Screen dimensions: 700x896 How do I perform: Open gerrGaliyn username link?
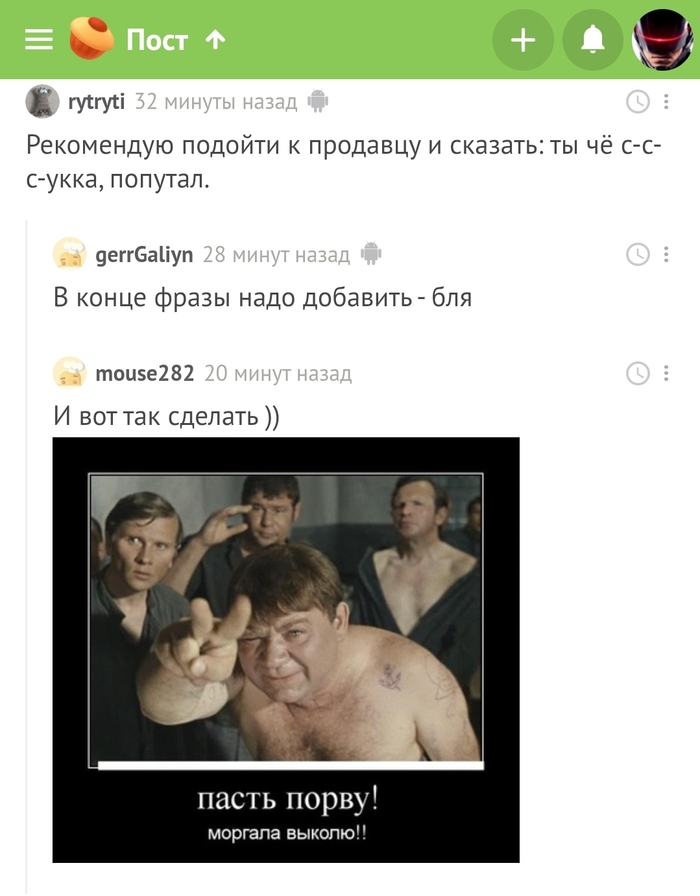point(144,255)
